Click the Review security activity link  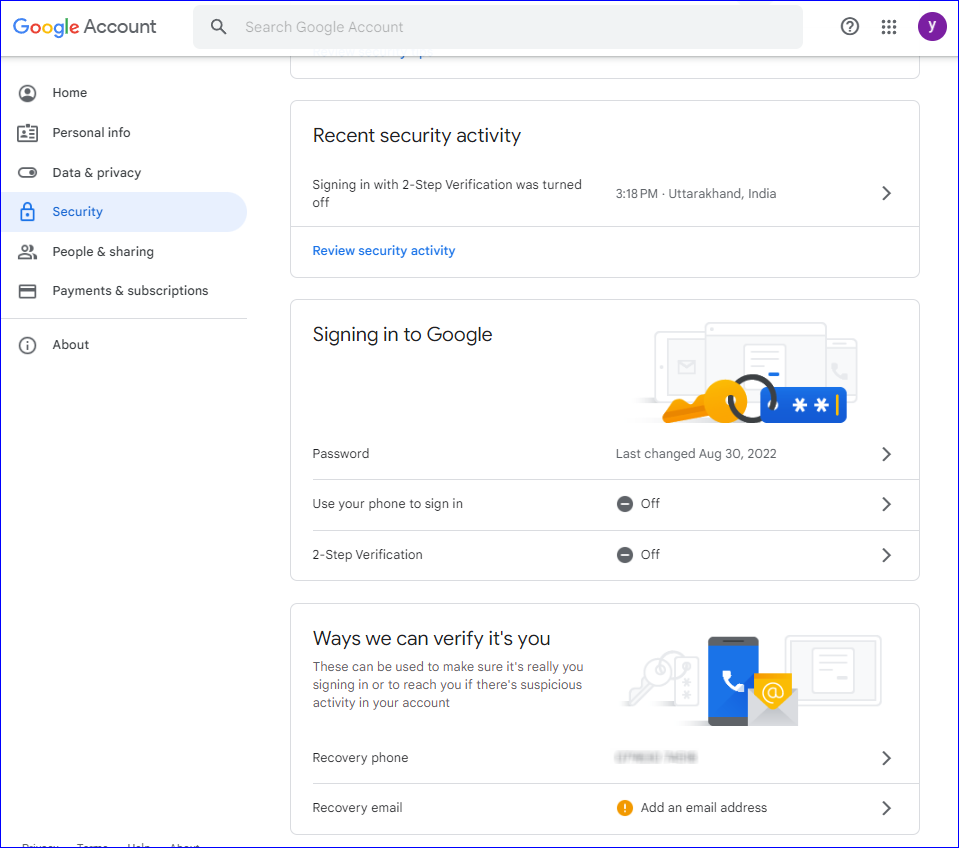point(383,250)
